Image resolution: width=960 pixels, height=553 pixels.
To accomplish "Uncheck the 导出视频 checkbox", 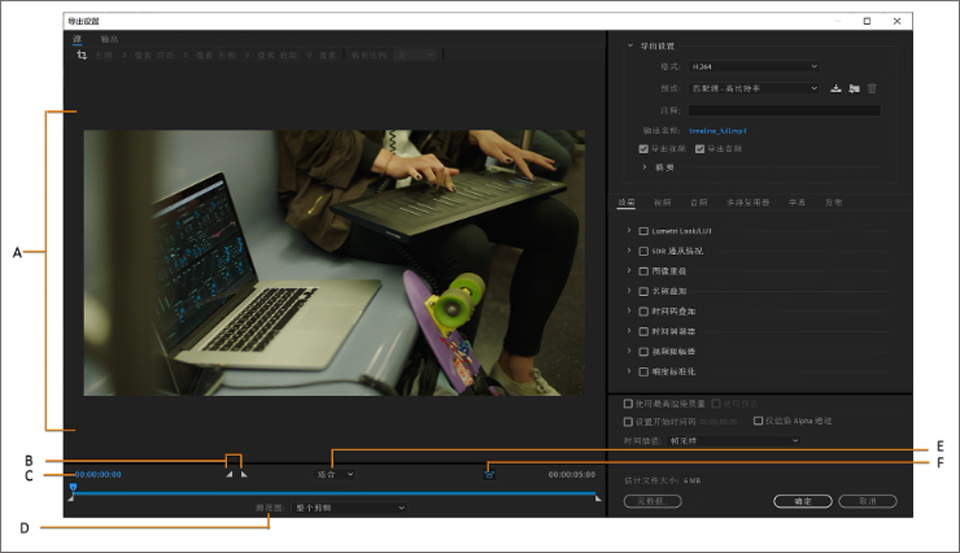I will 644,149.
